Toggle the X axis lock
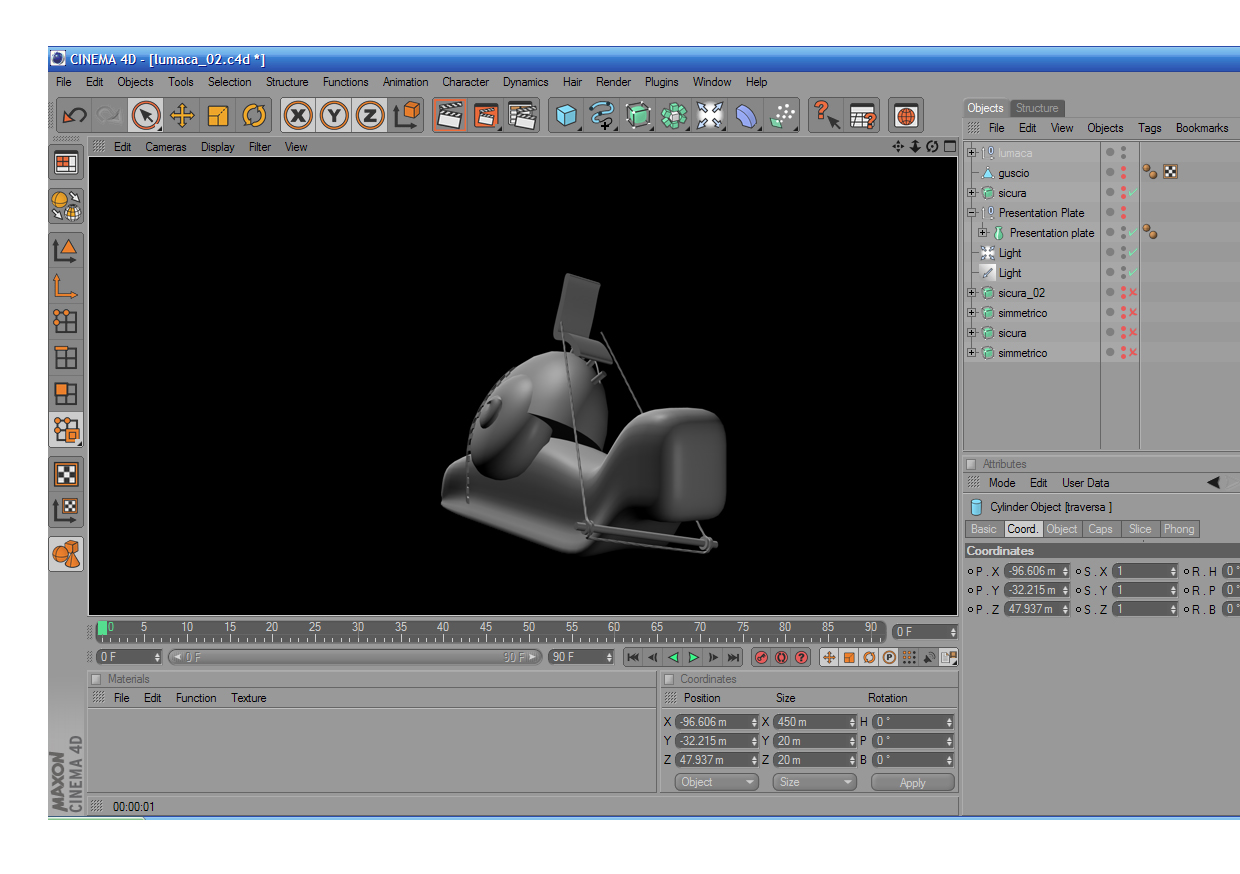The height and width of the screenshot is (874, 1240). click(x=297, y=116)
